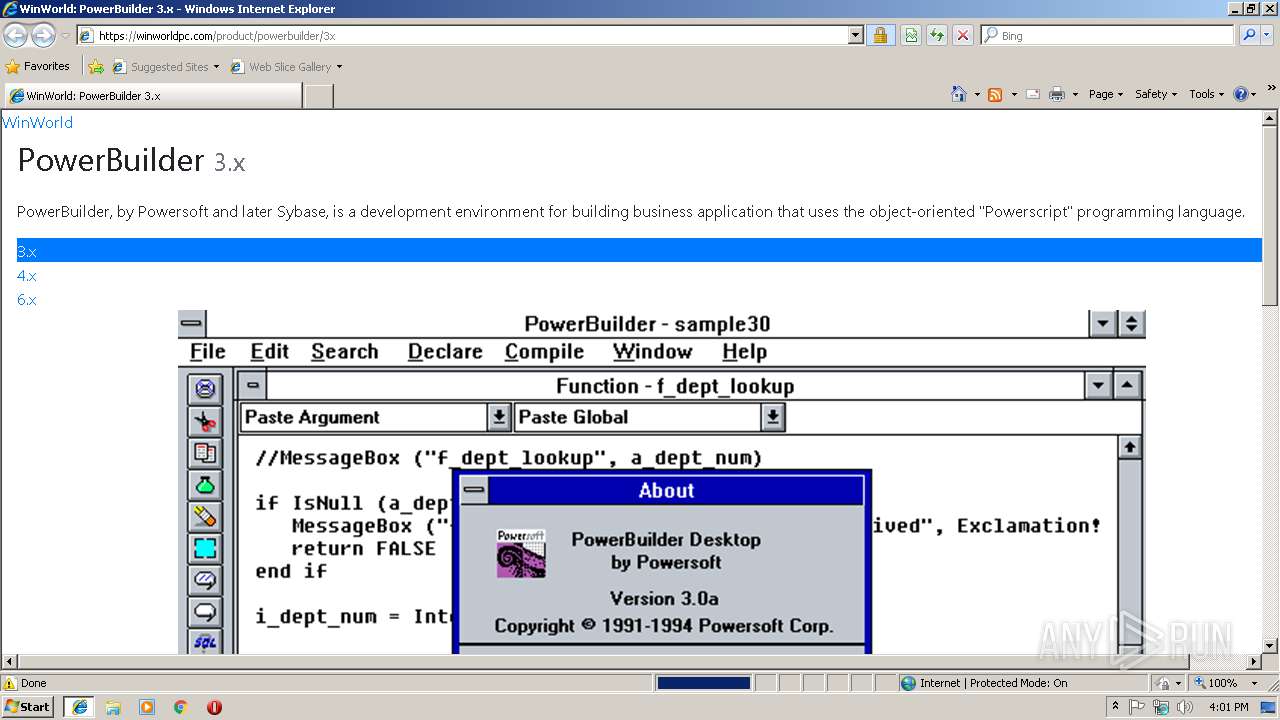Open Web Slice Gallery dropdown

pos(286,67)
